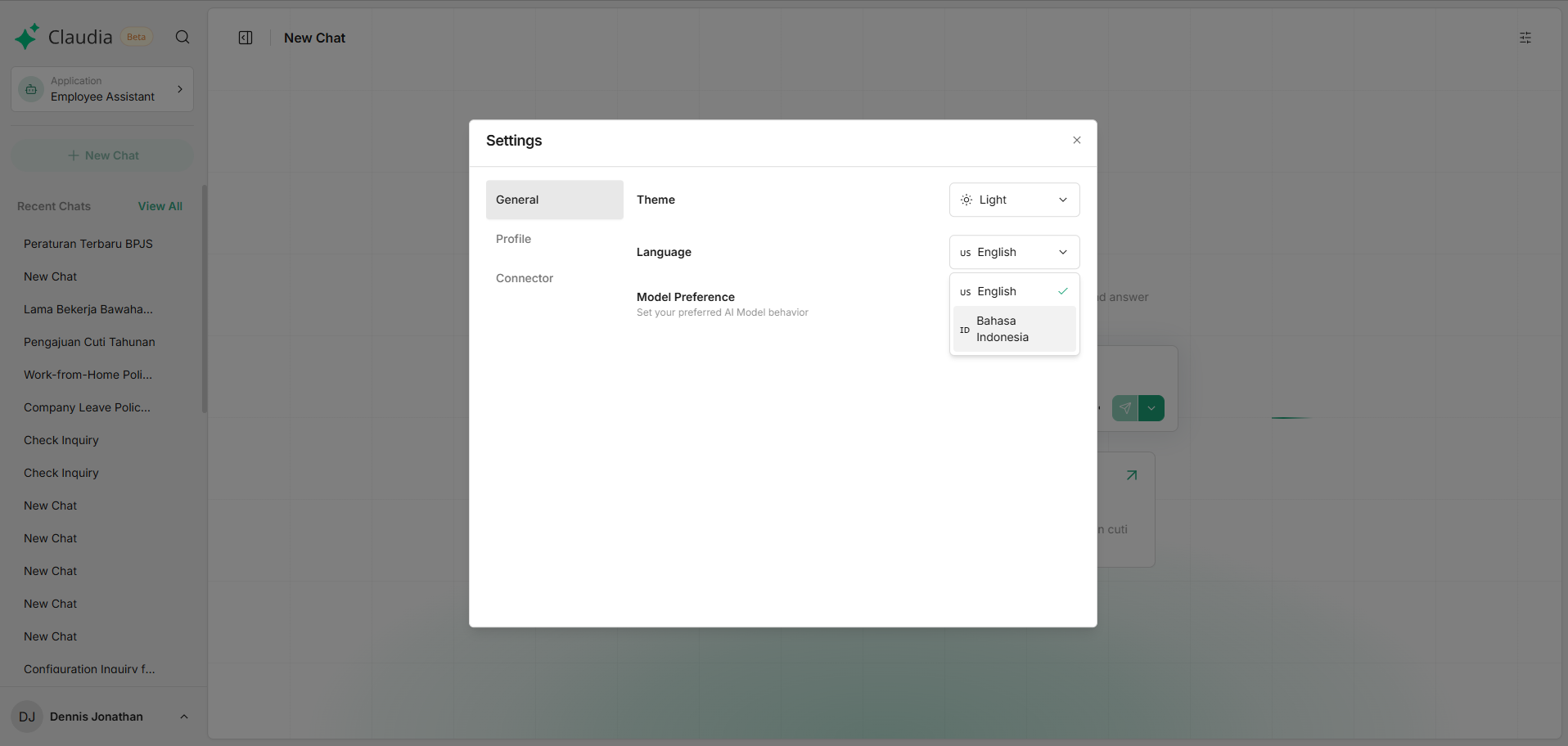Viewport: 1568px width, 746px height.
Task: Select the General settings tab
Action: coord(554,200)
